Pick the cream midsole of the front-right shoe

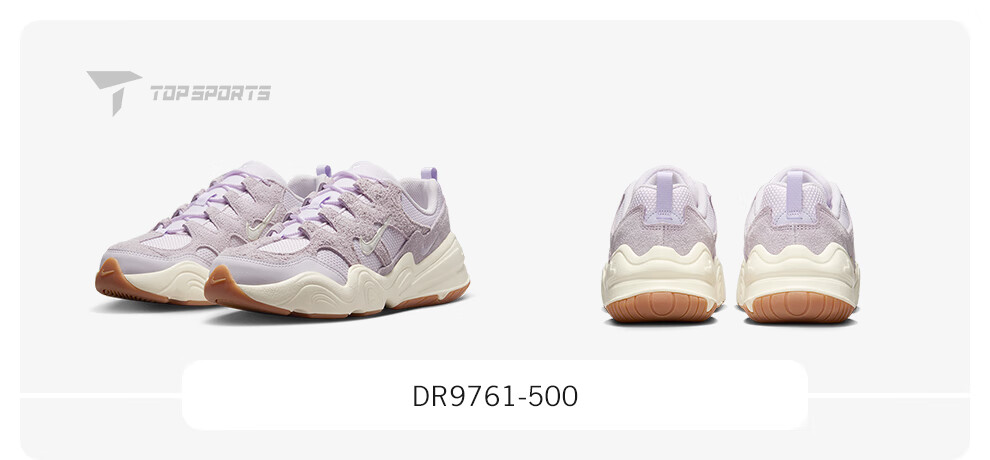tap(354, 283)
